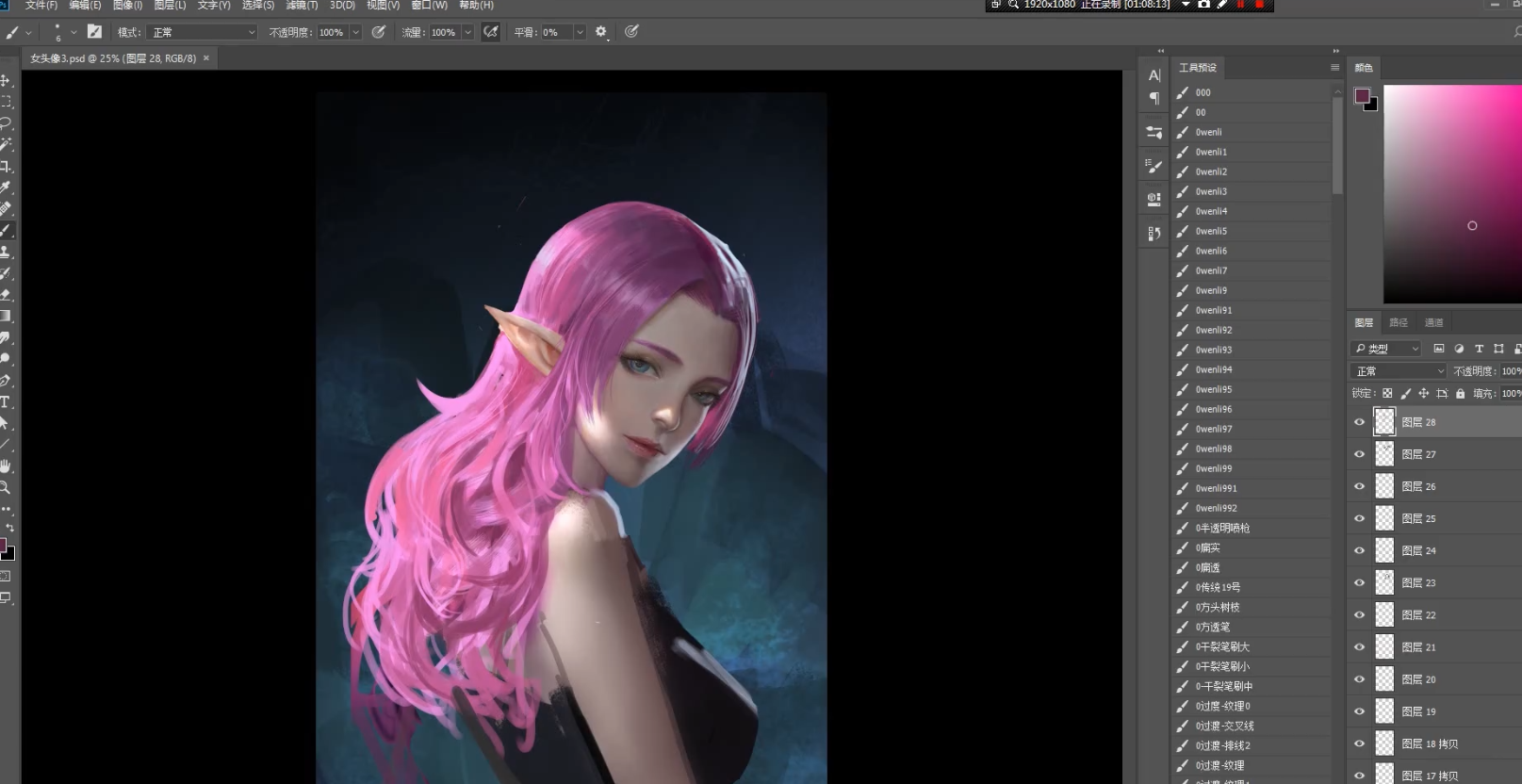Select the Dodge tool
The height and width of the screenshot is (784, 1522).
tap(6, 359)
